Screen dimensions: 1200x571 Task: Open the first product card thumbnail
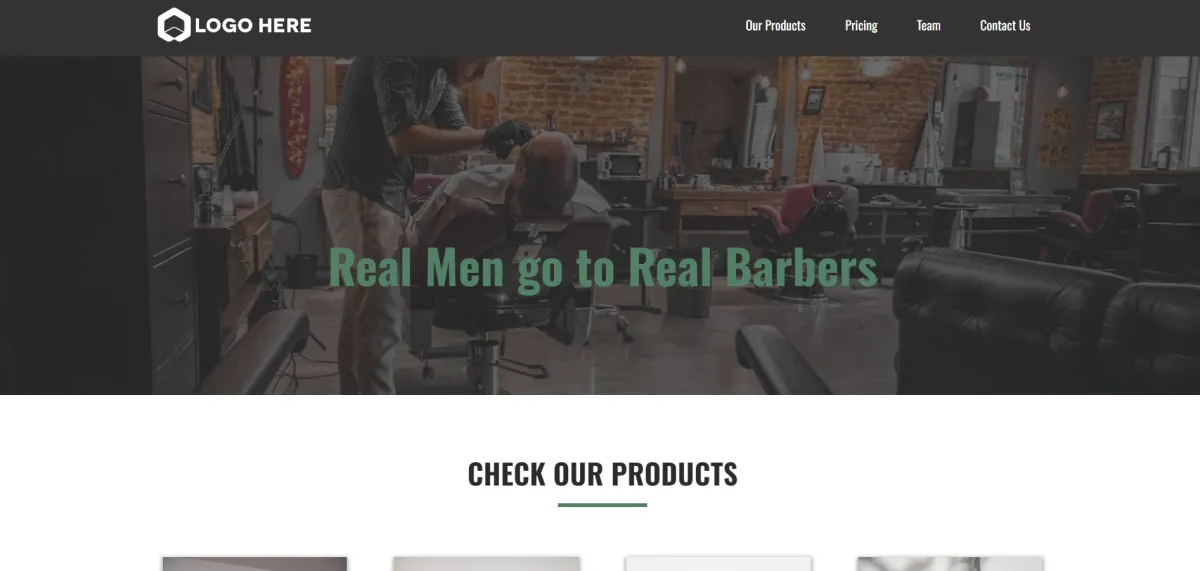point(255,564)
